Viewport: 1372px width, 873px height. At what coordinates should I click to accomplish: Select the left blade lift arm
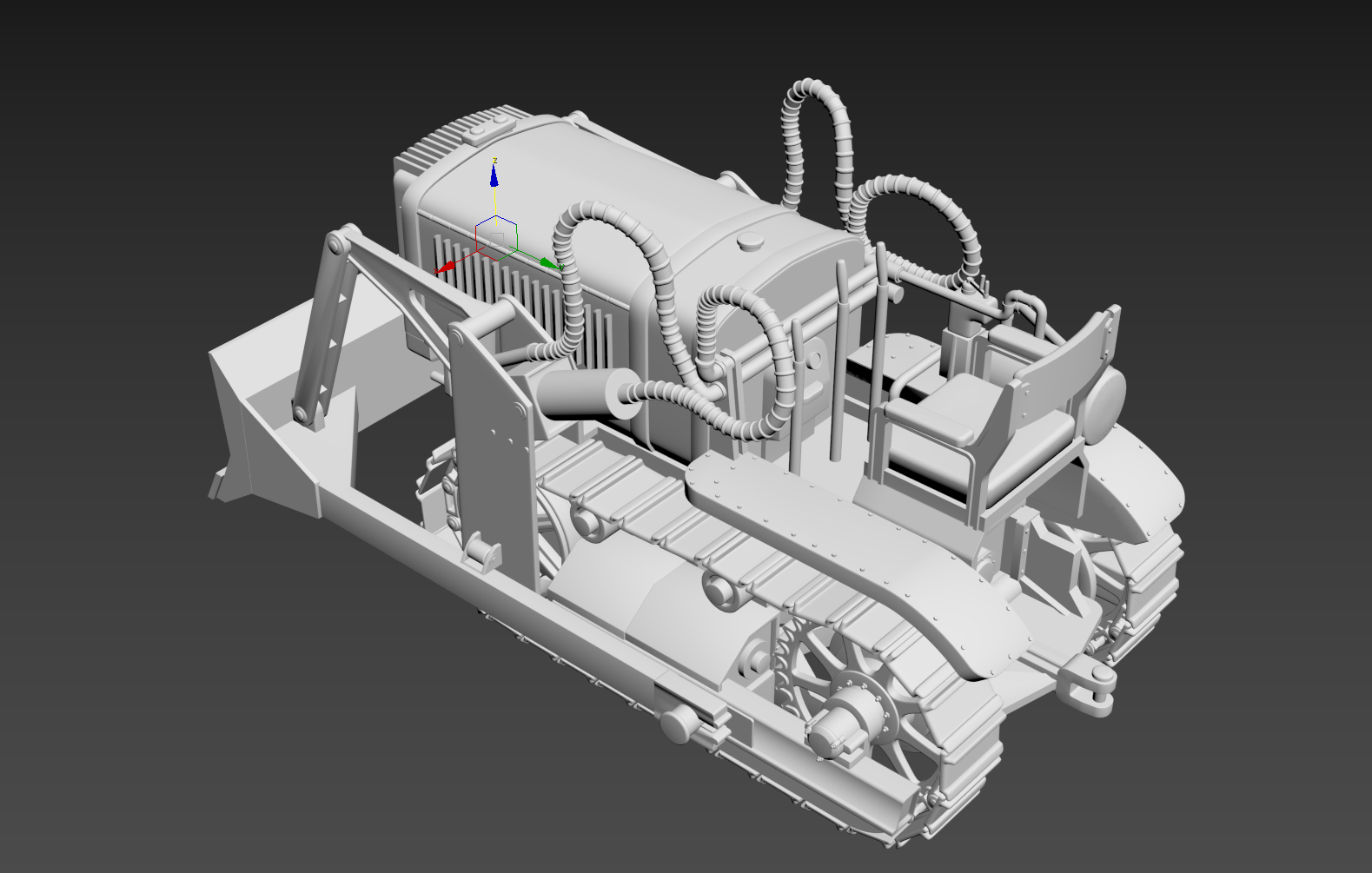(x=324, y=330)
